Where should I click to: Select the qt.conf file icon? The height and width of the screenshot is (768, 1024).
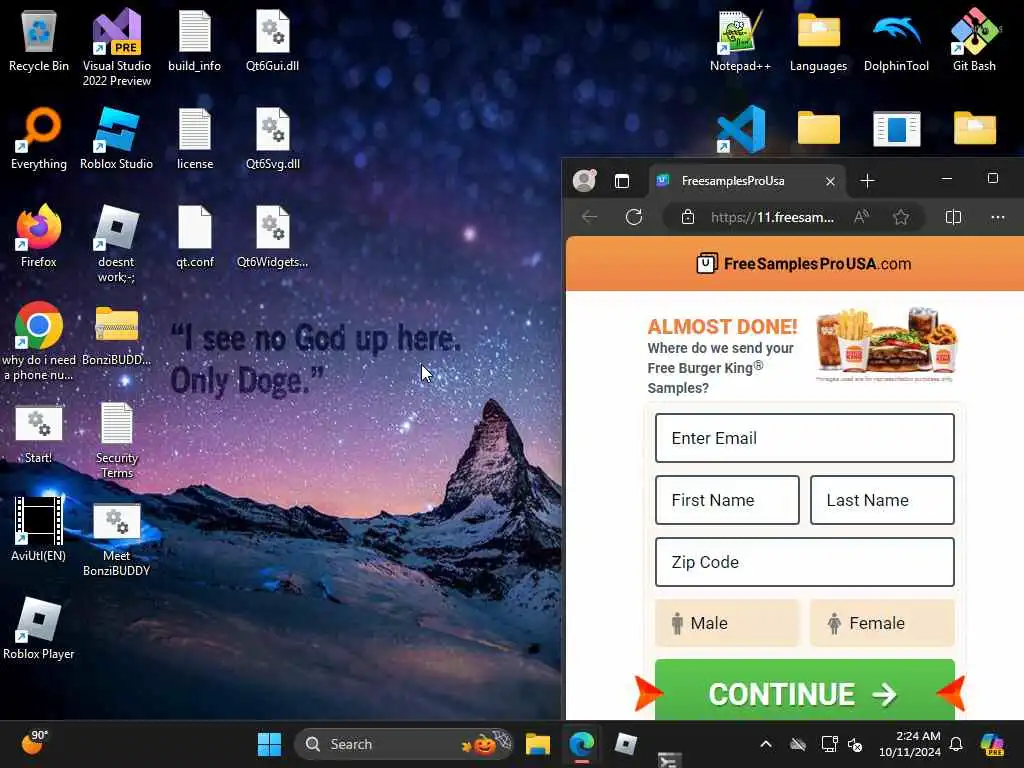click(x=195, y=236)
